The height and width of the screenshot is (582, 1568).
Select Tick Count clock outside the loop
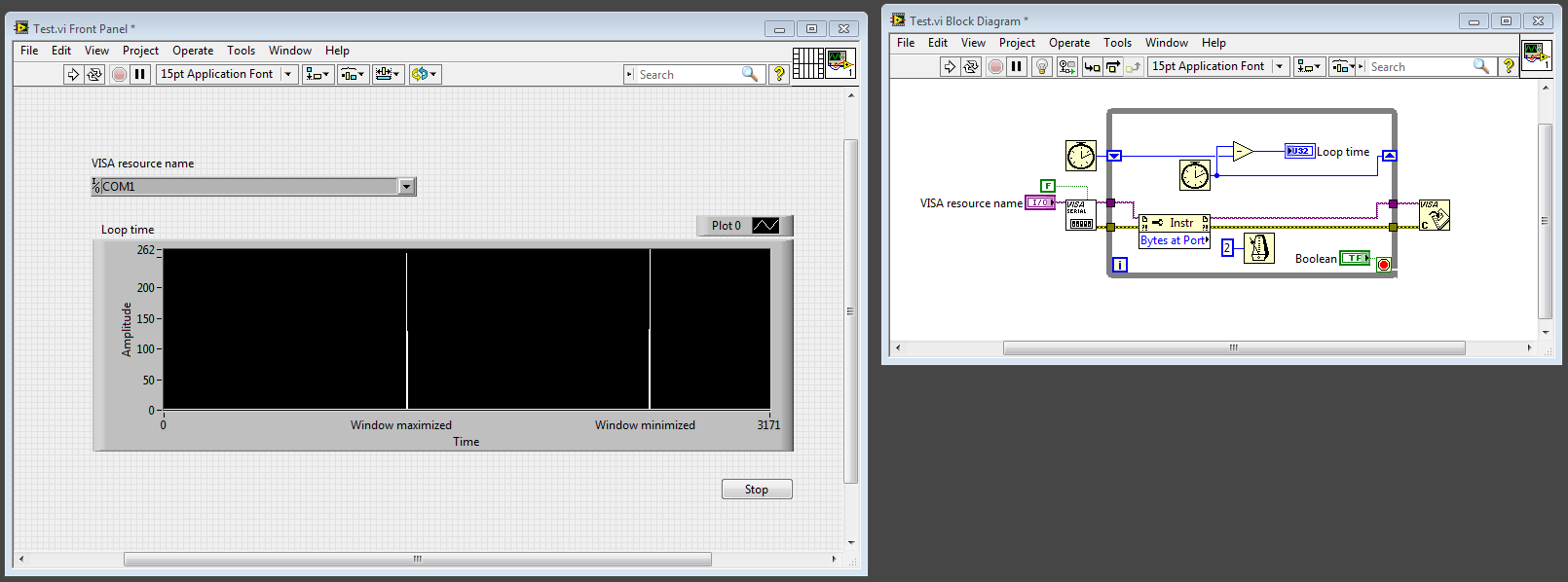(1081, 156)
